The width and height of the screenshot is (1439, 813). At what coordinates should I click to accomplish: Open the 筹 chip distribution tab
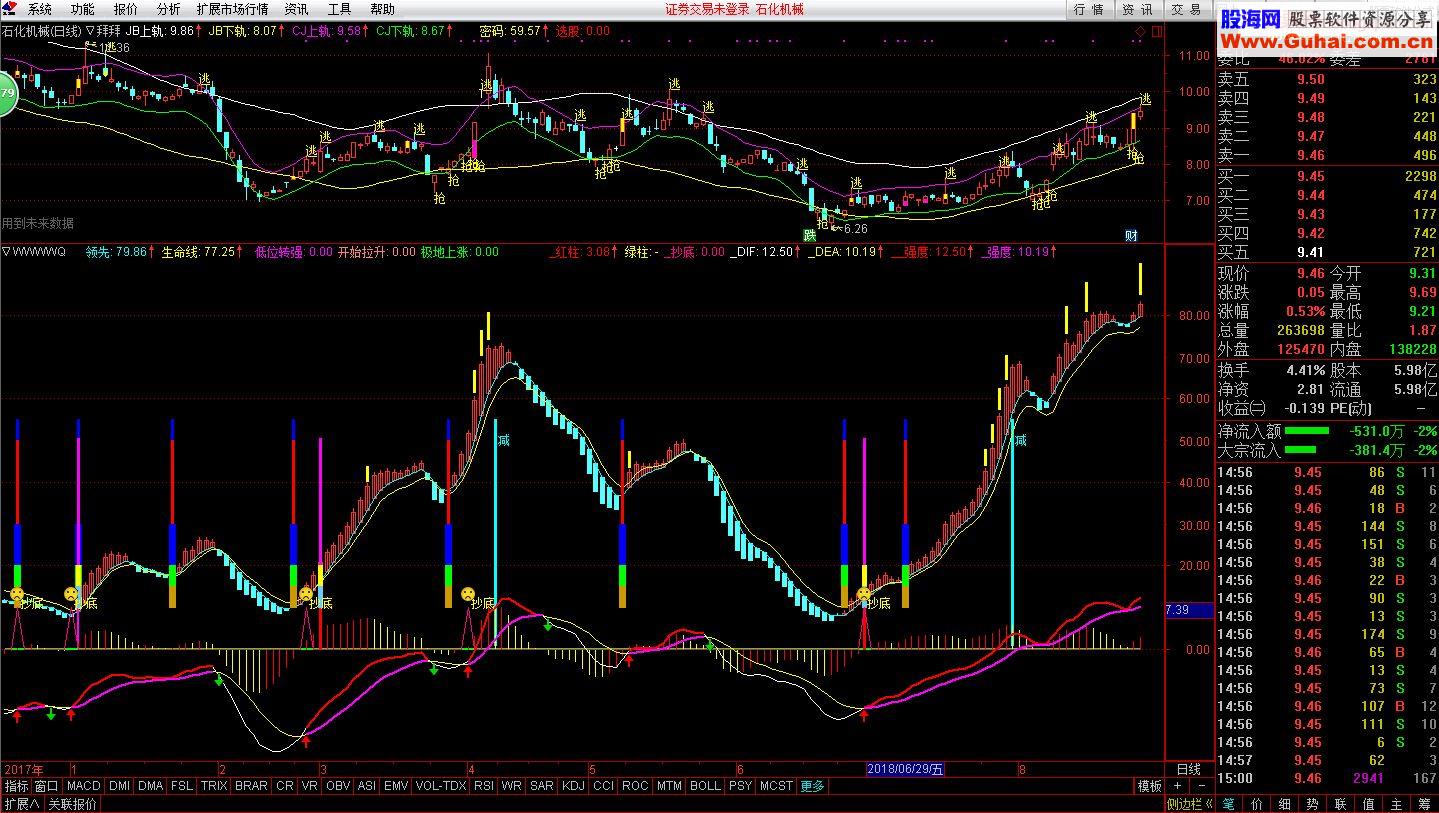(1425, 803)
